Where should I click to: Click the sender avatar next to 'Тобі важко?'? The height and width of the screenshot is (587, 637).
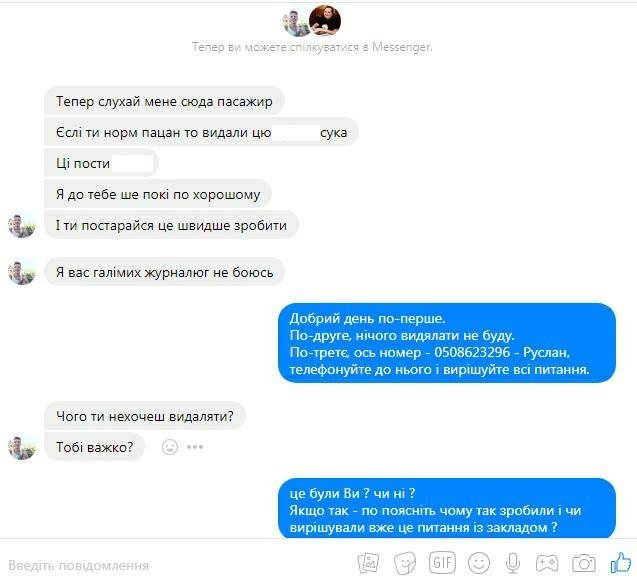(22, 447)
